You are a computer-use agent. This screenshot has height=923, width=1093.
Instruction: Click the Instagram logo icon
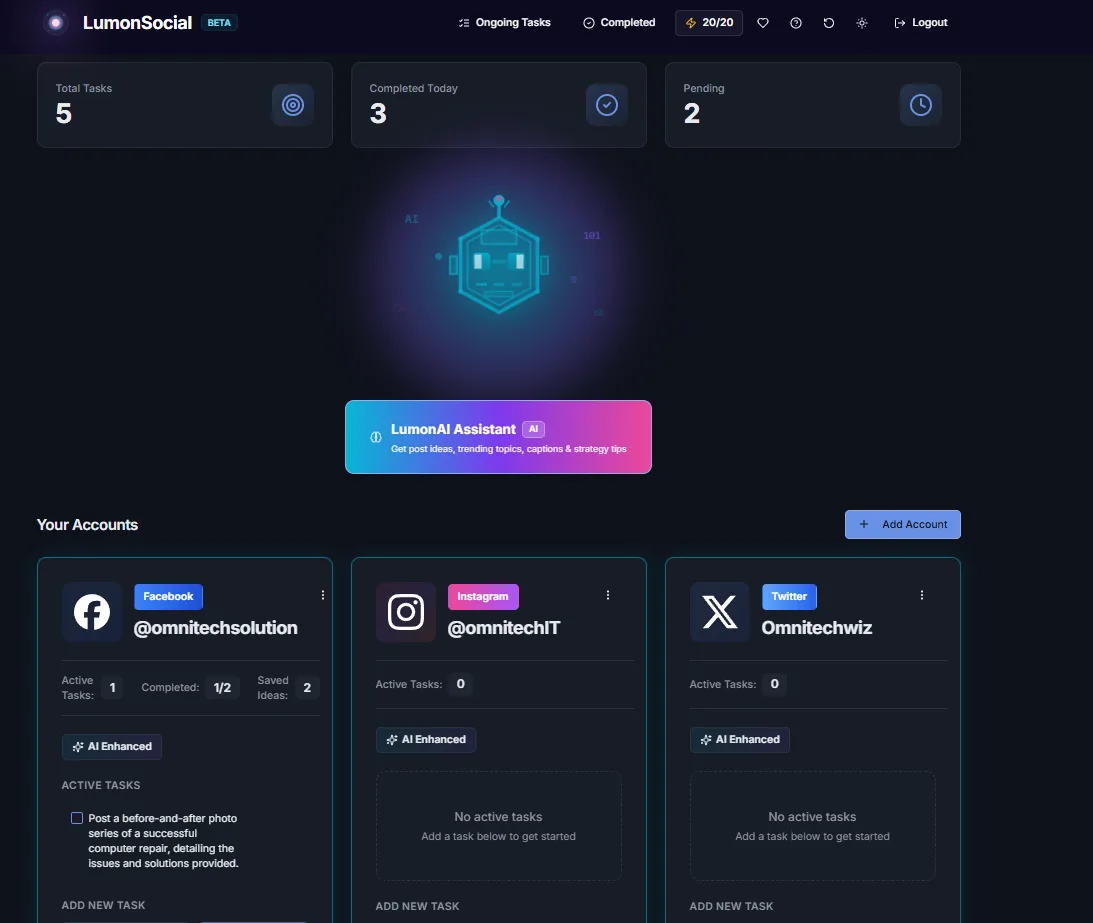click(x=406, y=612)
